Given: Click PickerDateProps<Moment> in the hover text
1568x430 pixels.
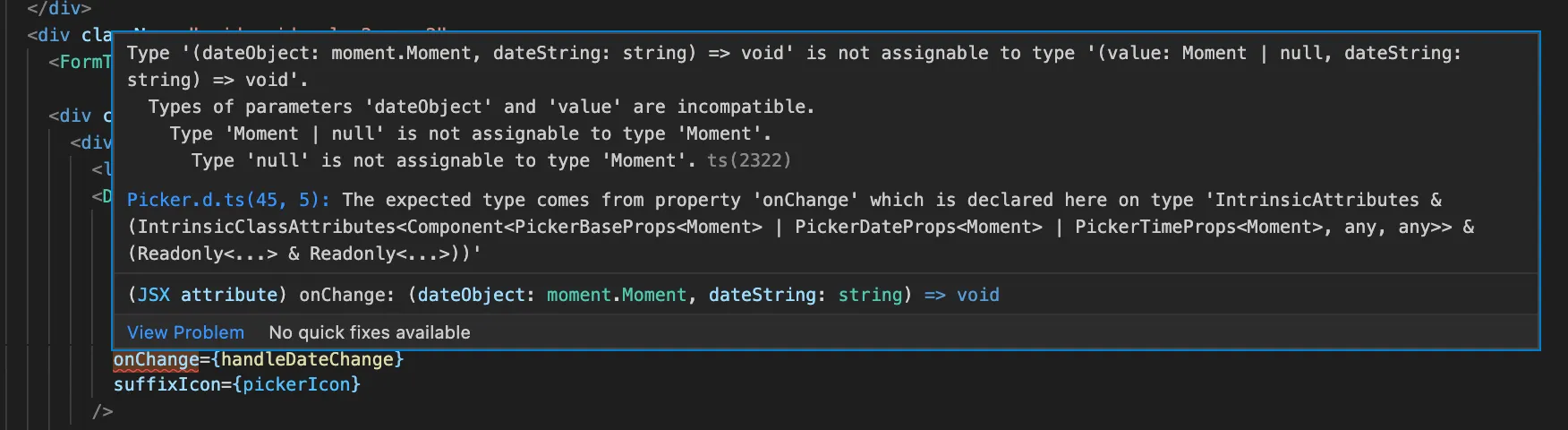Looking at the screenshot, I should click(x=918, y=227).
